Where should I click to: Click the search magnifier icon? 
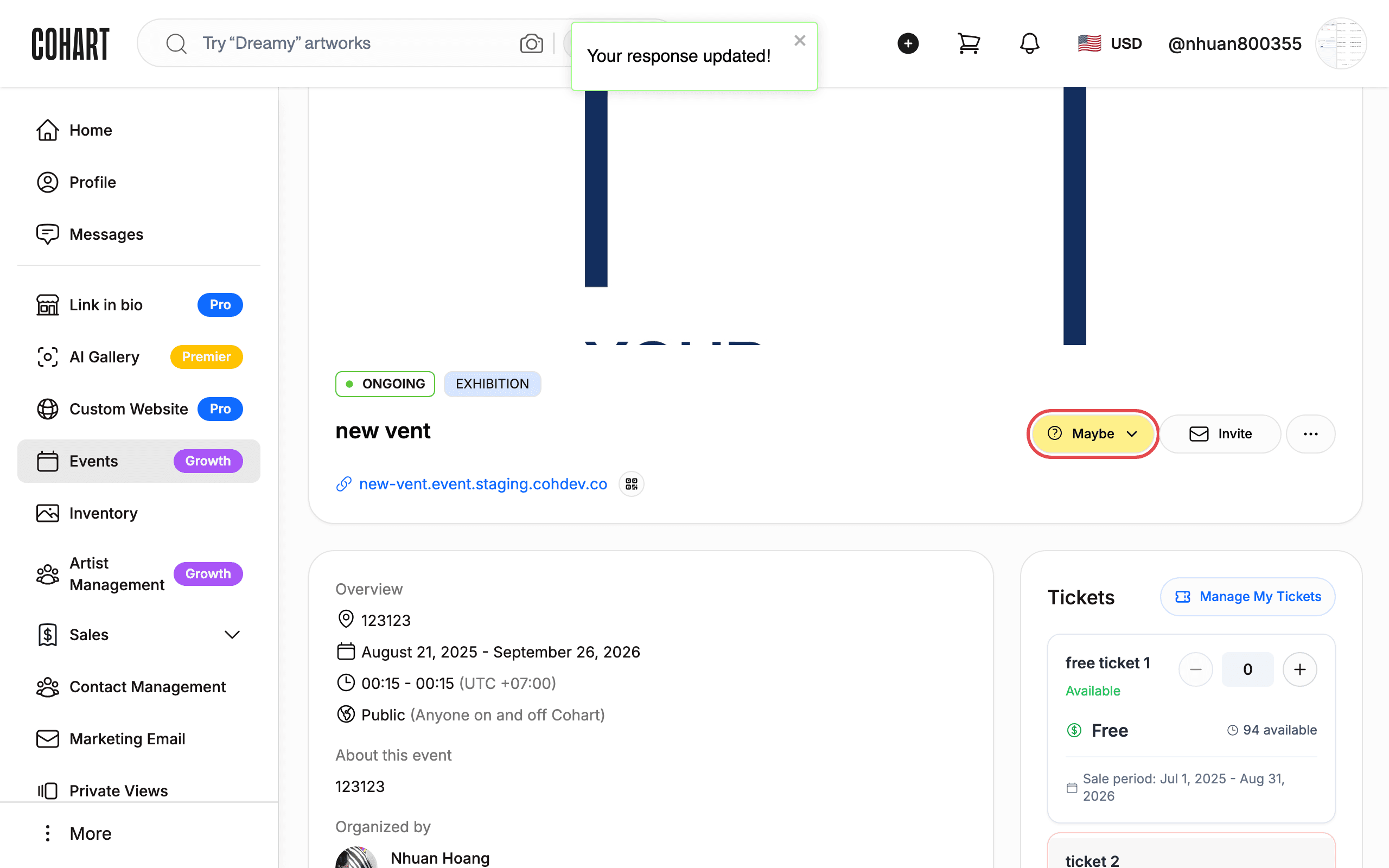click(176, 43)
